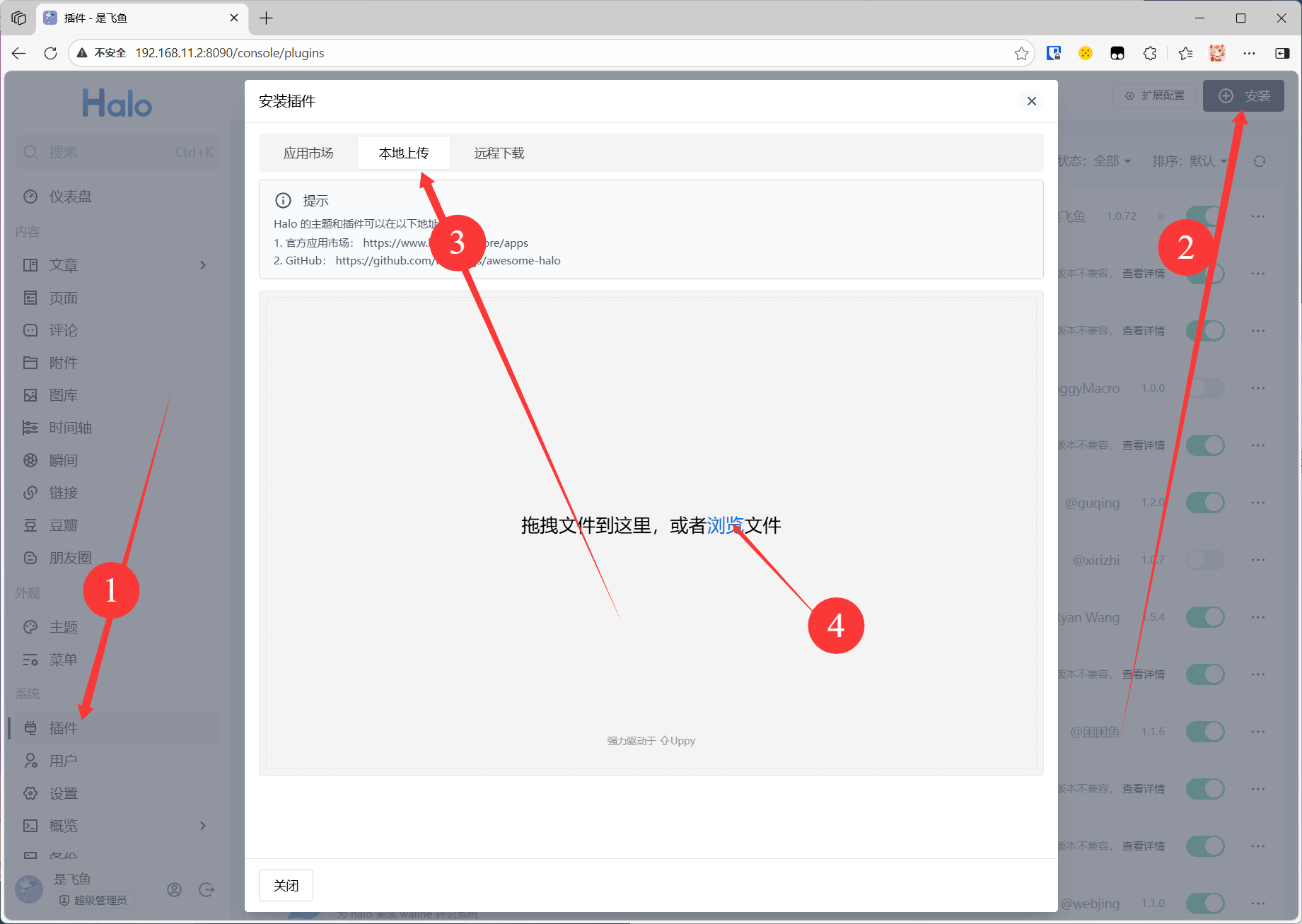Image resolution: width=1302 pixels, height=924 pixels.
Task: Click the logout icon beside user profile
Action: (207, 889)
